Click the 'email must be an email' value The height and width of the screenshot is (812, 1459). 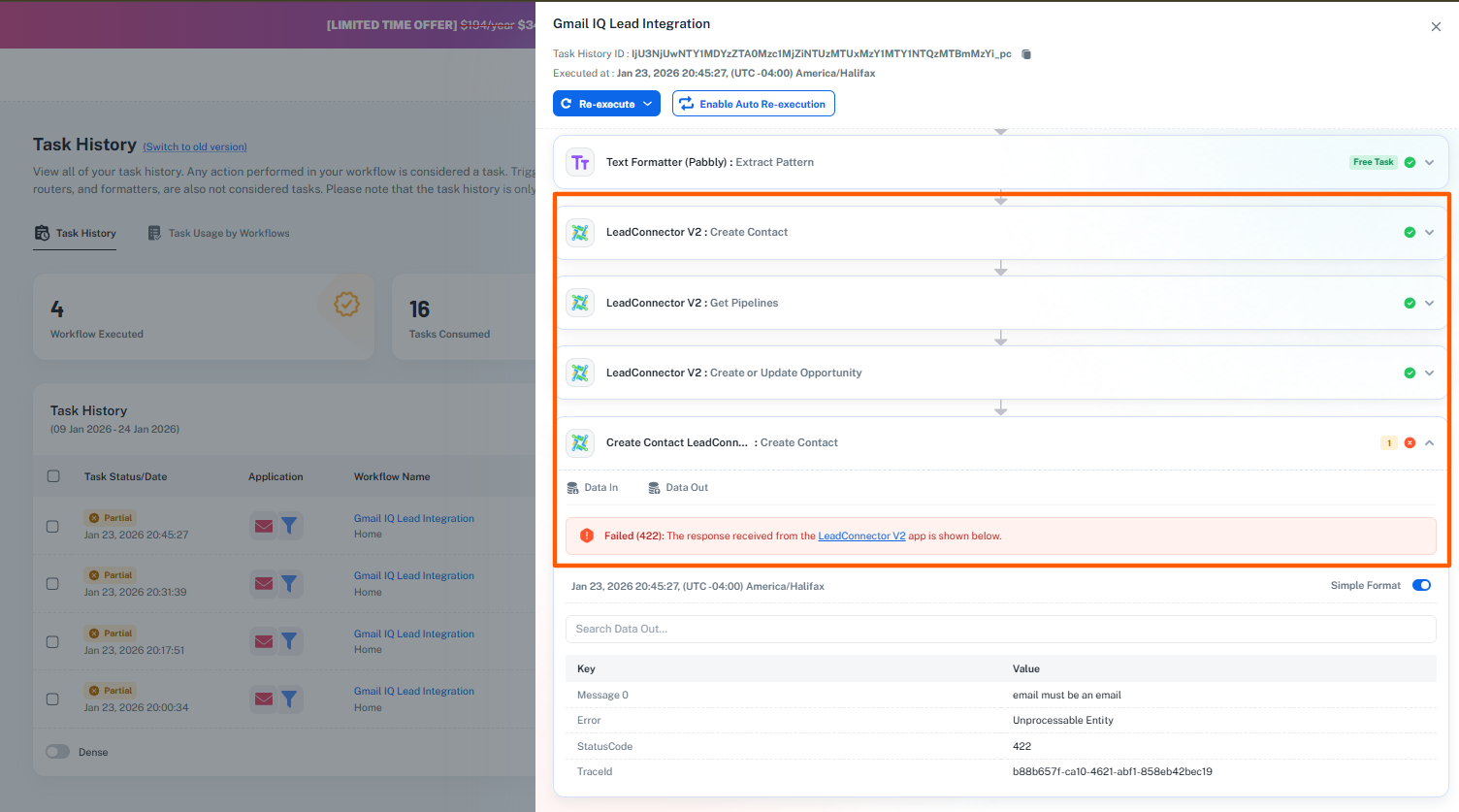tap(1066, 695)
